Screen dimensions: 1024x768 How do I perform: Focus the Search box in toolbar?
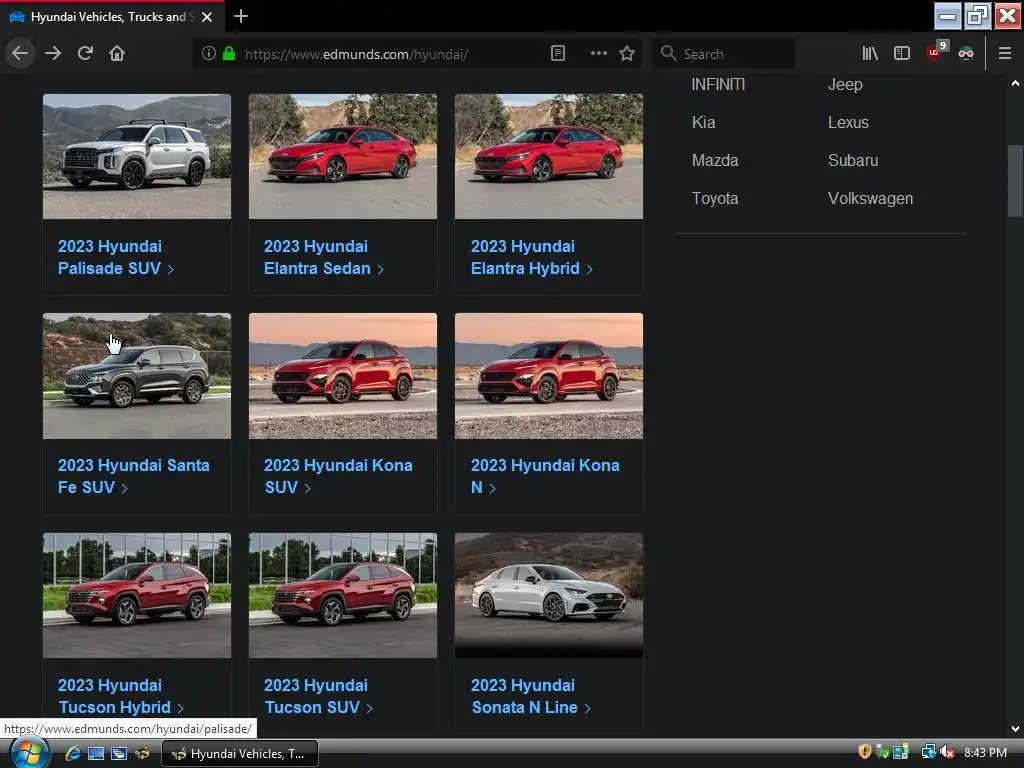tap(724, 54)
